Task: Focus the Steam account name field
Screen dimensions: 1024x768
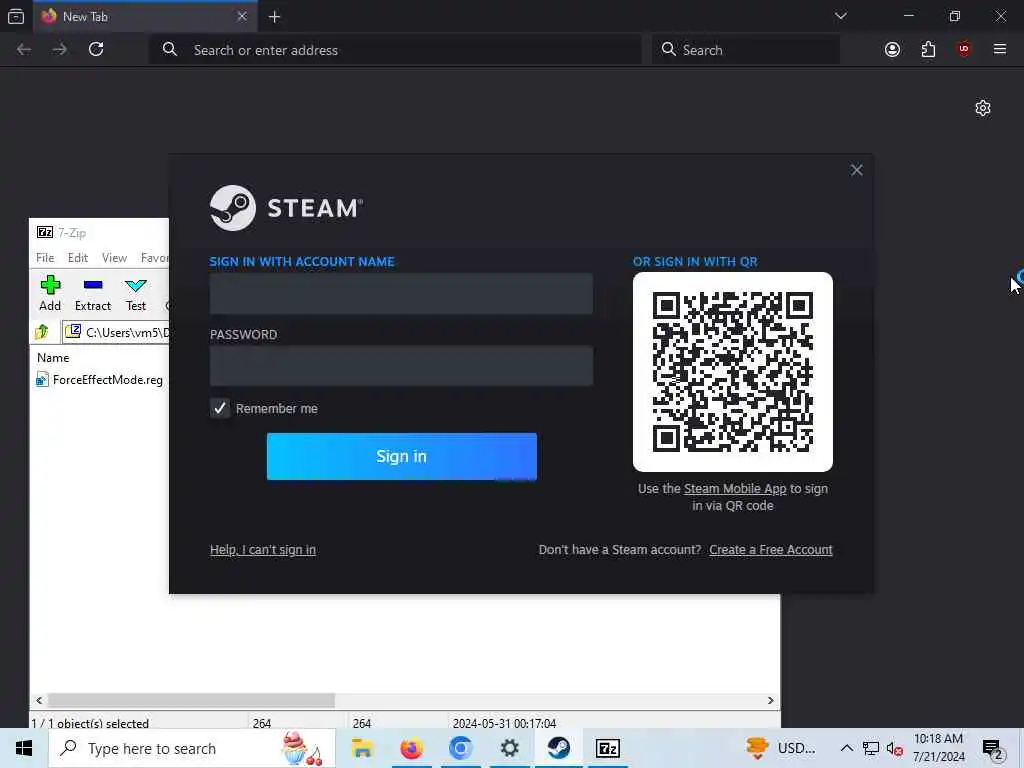Action: (401, 294)
